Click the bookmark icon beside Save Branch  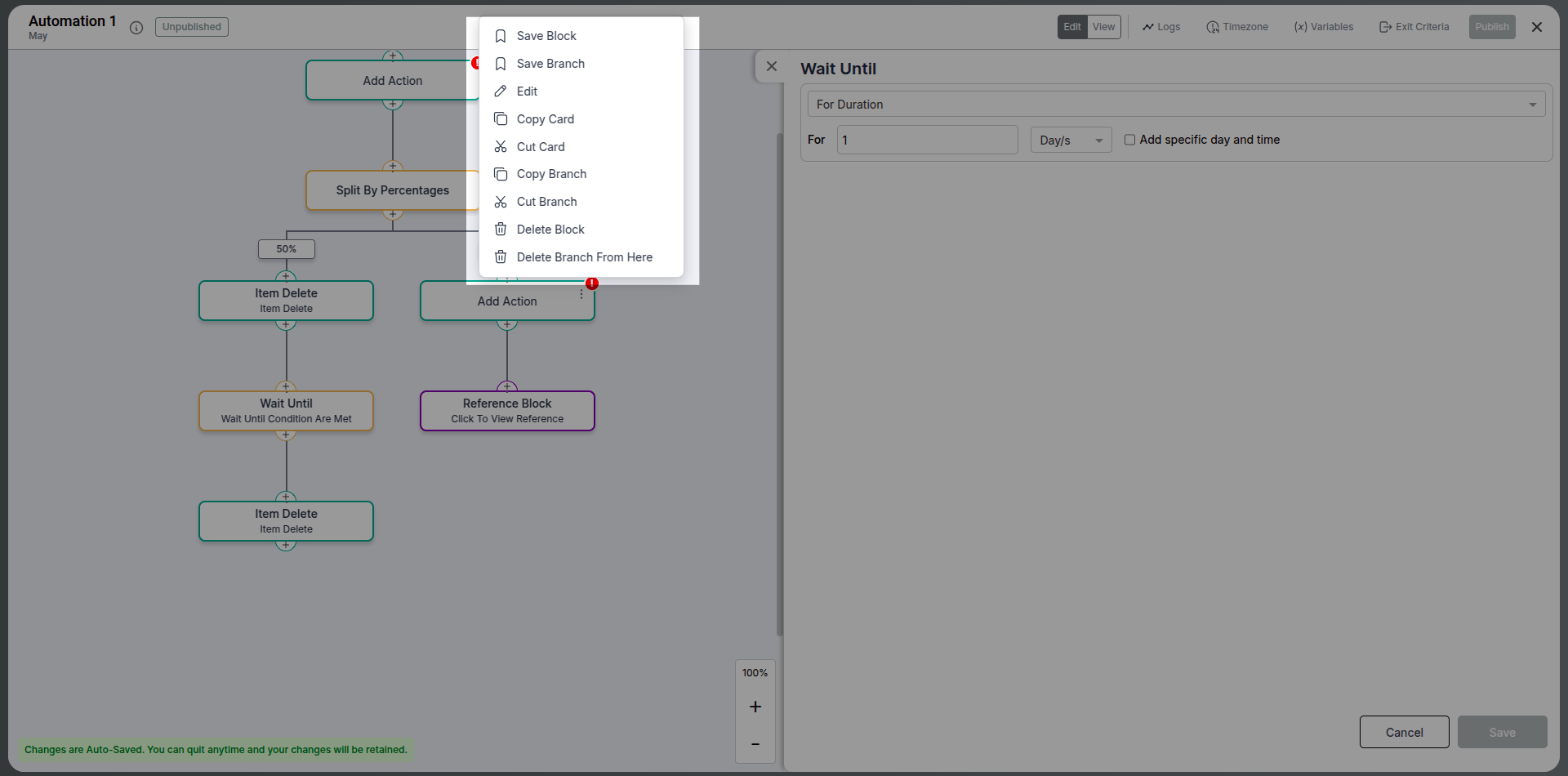coord(501,64)
